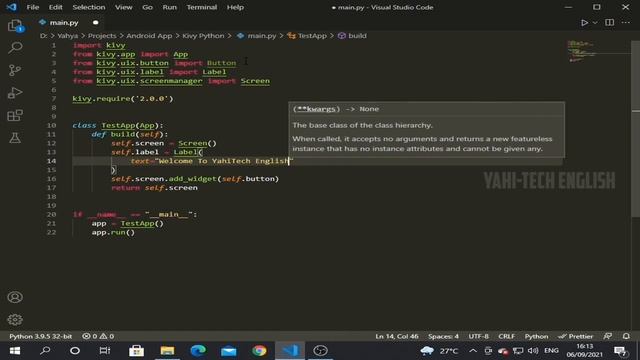640x360 pixels.
Task: Click the feedback icon in status bar
Action: [x=608, y=336]
